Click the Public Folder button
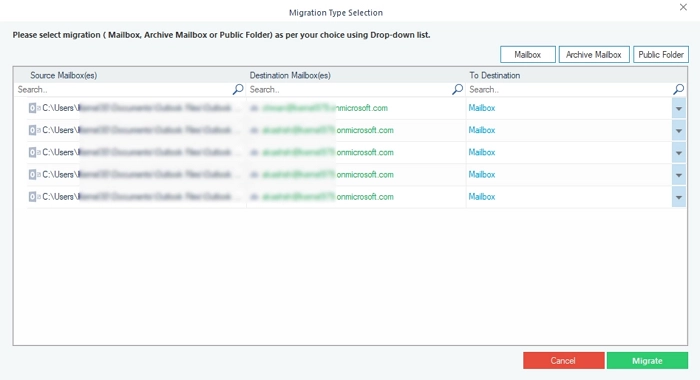Screen dimensions: 700x380 tap(661, 54)
